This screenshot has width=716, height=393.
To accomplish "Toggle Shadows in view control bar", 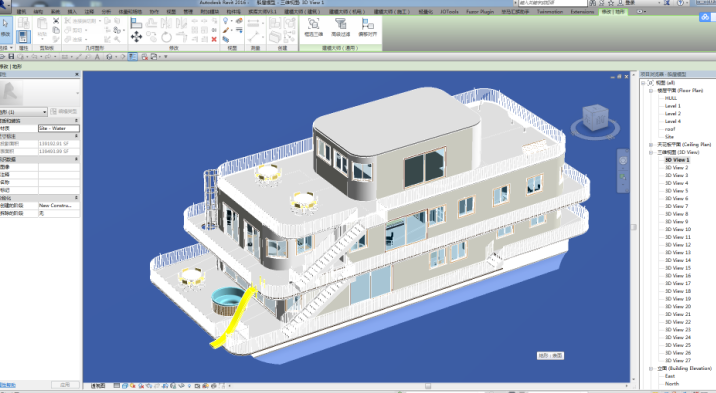I will [x=140, y=386].
